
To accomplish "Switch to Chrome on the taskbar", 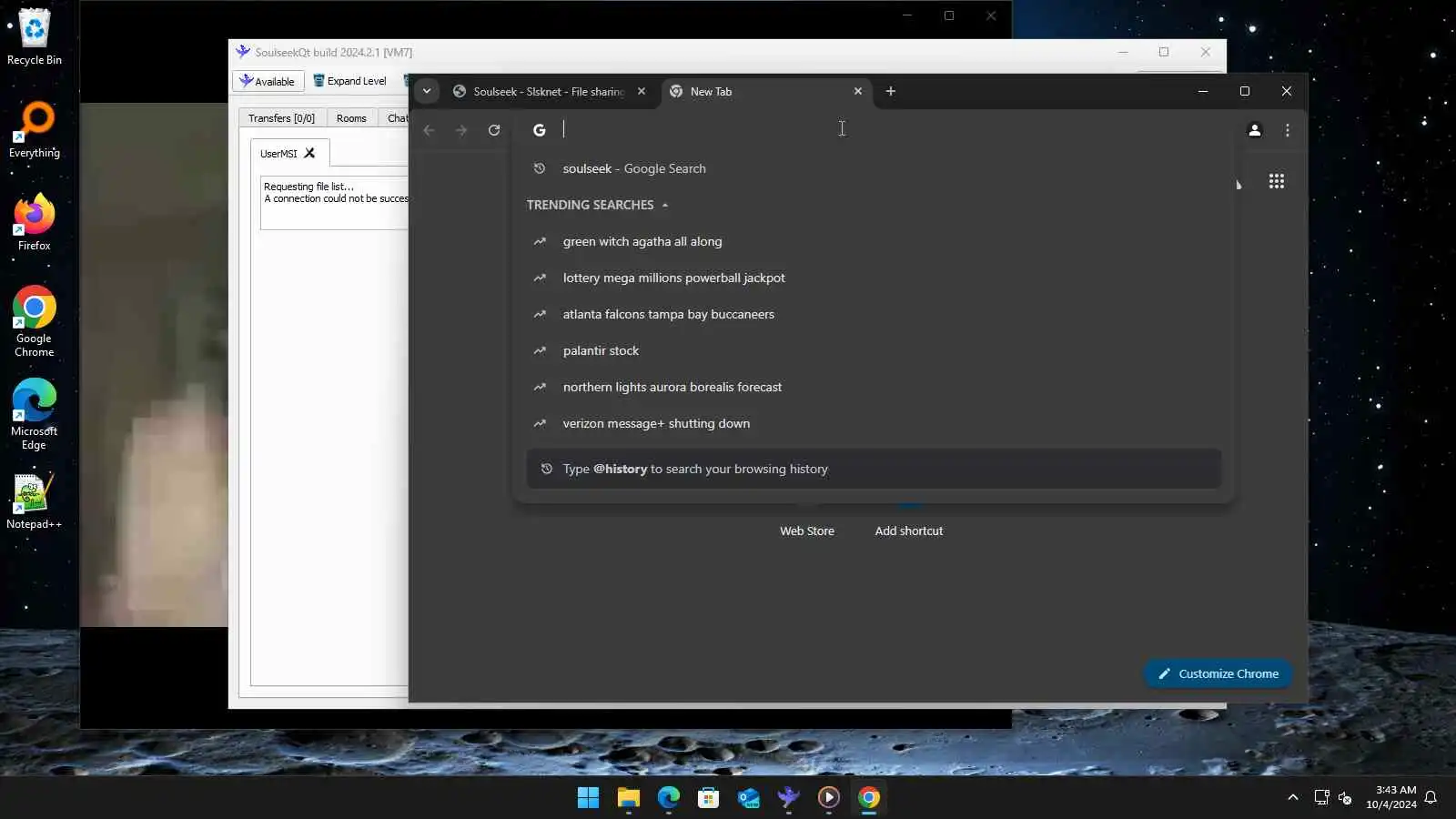I will [868, 798].
